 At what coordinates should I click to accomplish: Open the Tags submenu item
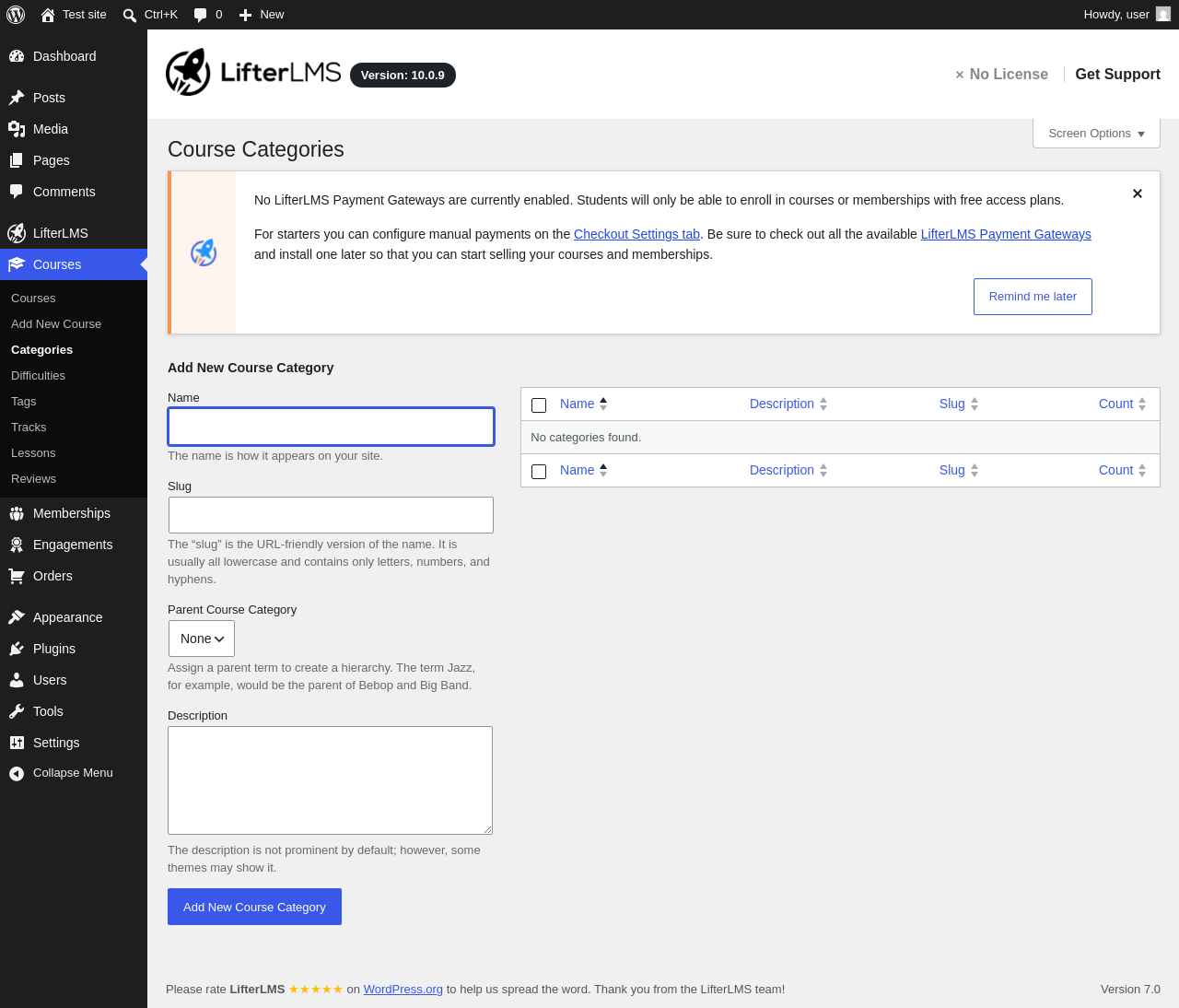[x=24, y=402]
